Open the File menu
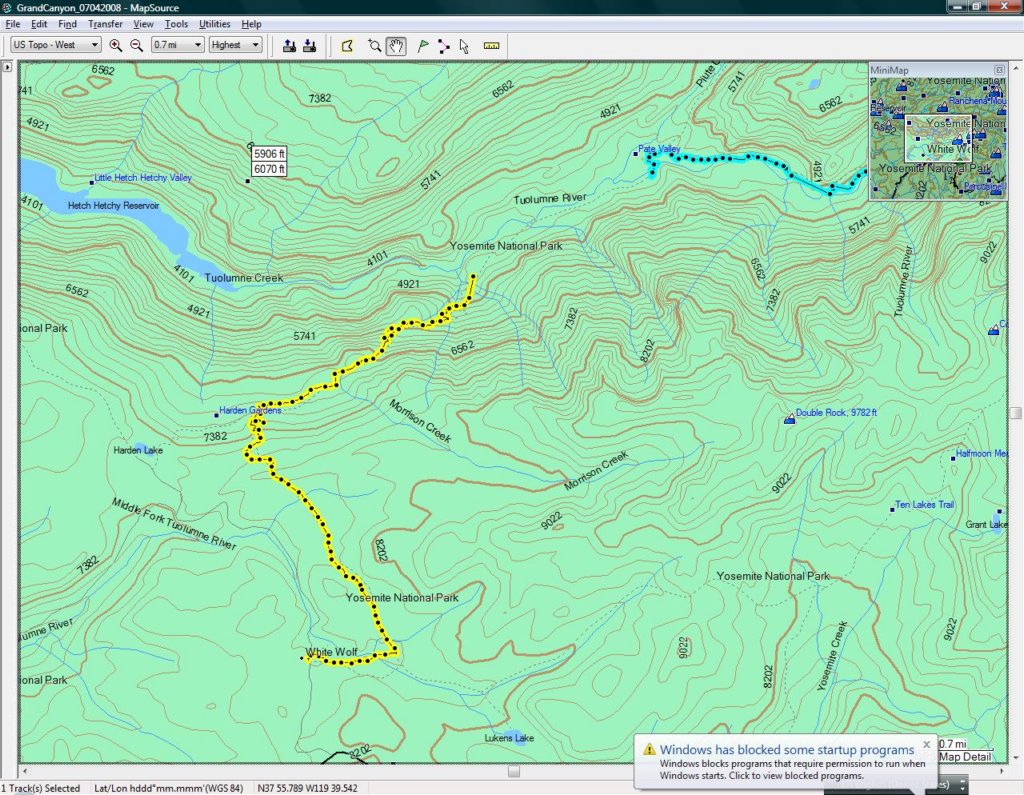This screenshot has width=1024, height=795. click(12, 24)
